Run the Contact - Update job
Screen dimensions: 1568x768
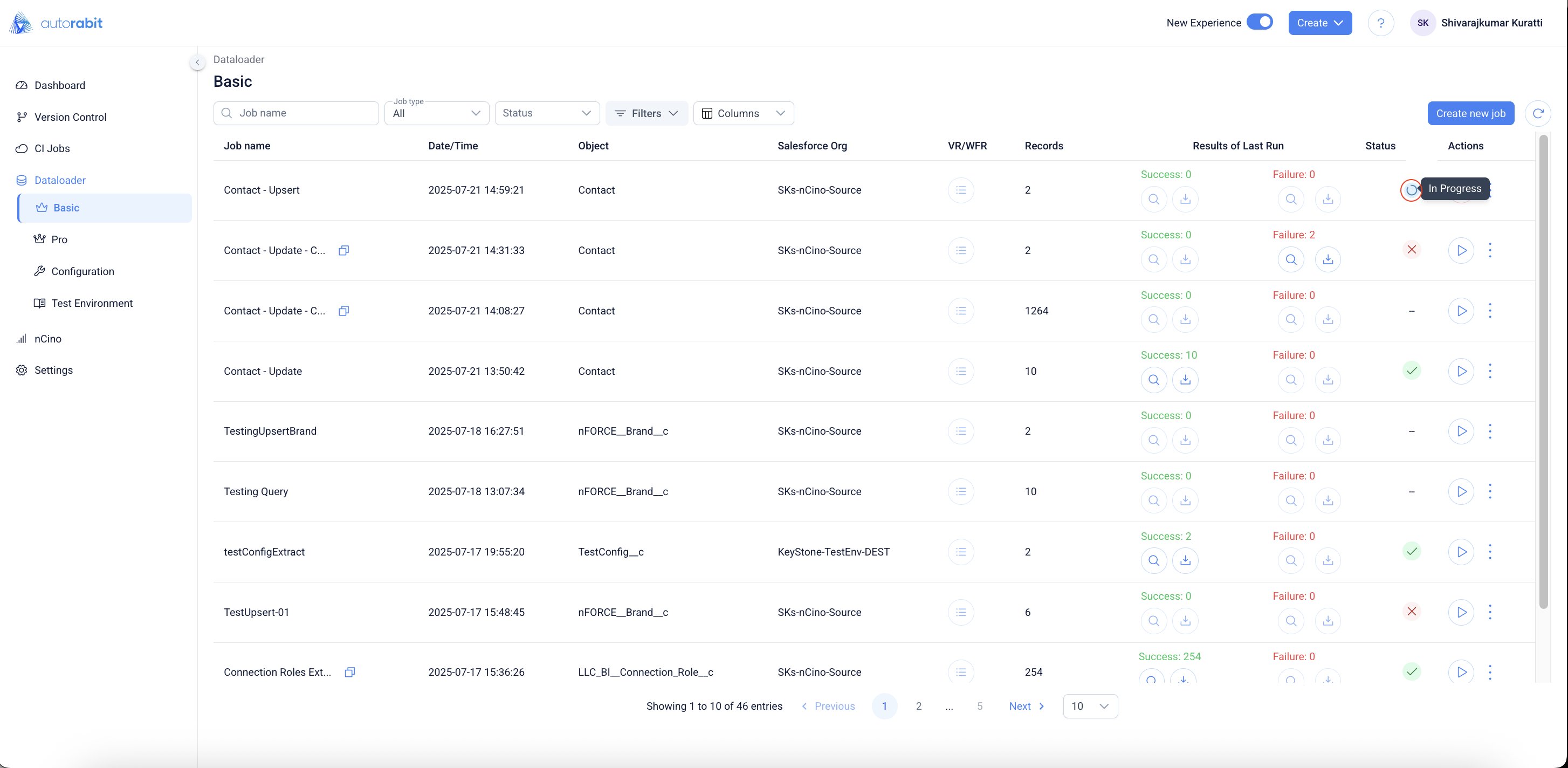click(1461, 371)
